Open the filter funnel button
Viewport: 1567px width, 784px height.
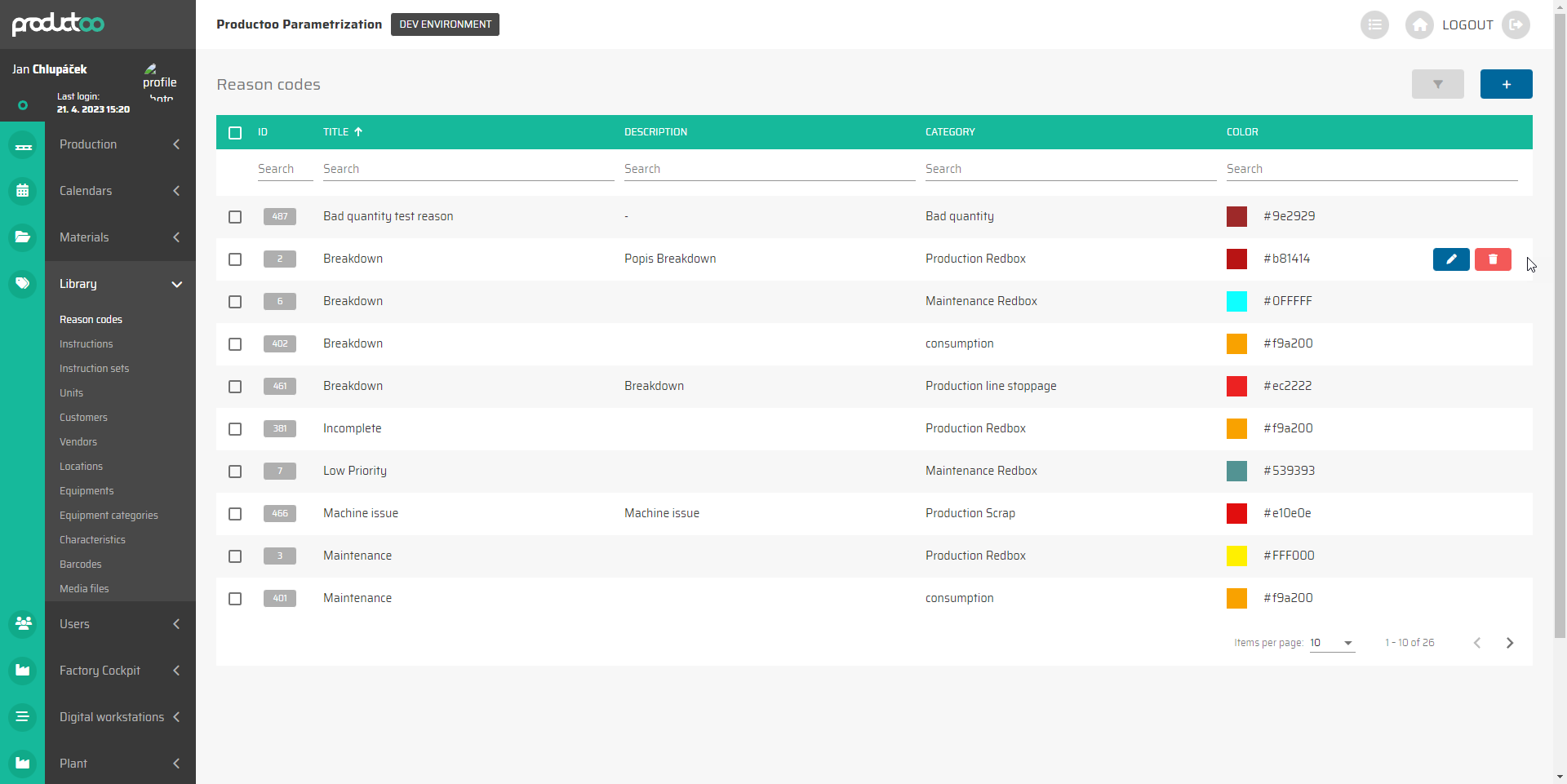click(1437, 84)
